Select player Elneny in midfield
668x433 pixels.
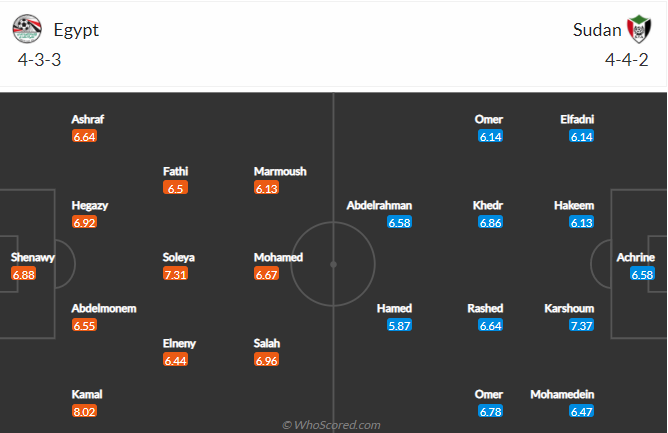click(x=179, y=343)
